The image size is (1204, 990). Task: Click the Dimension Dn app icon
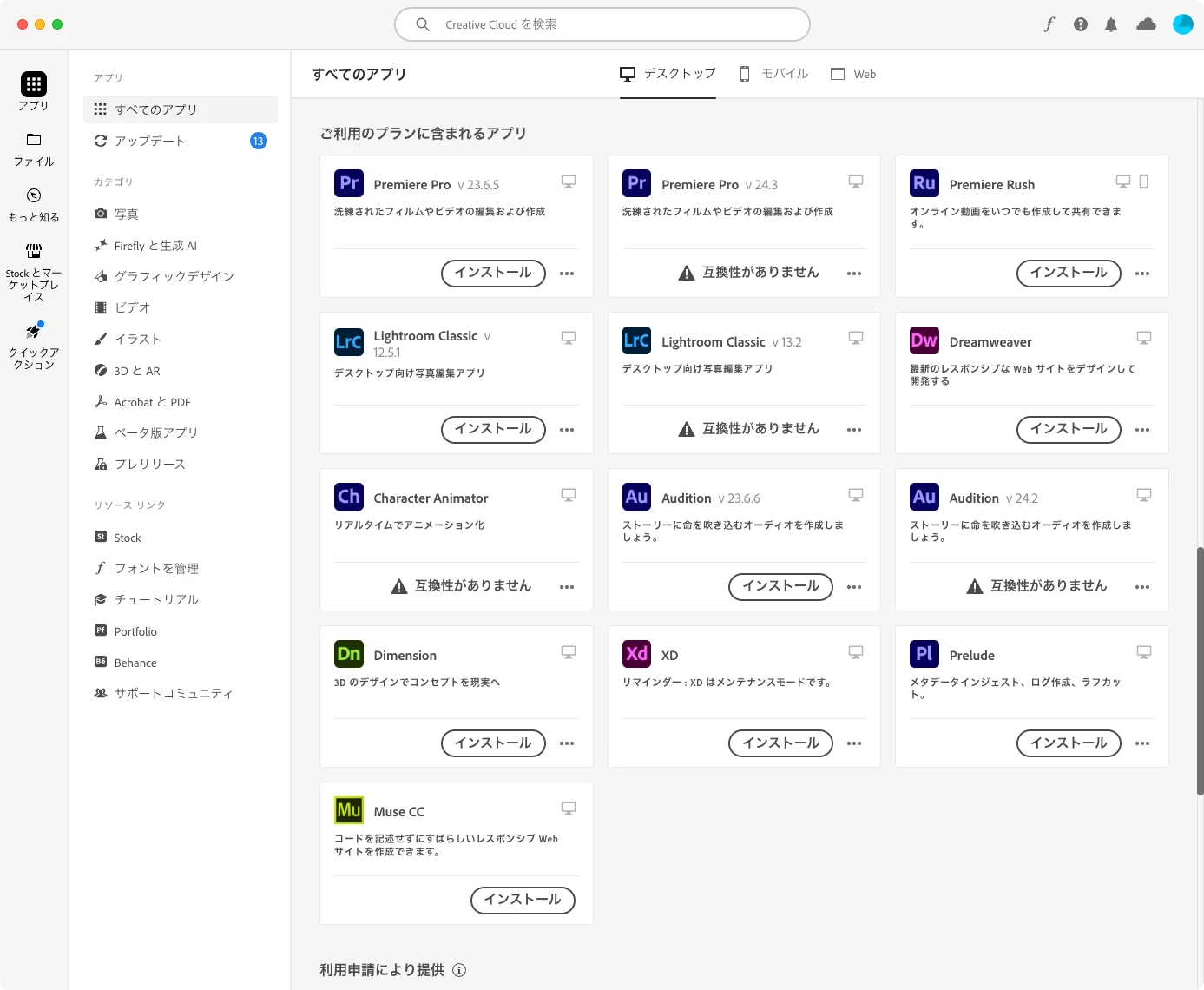[349, 654]
